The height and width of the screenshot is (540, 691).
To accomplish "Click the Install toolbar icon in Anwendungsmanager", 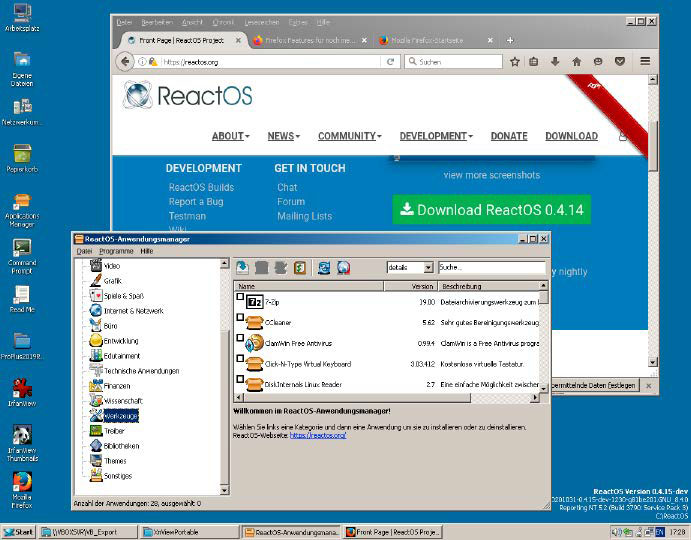I will click(x=242, y=268).
